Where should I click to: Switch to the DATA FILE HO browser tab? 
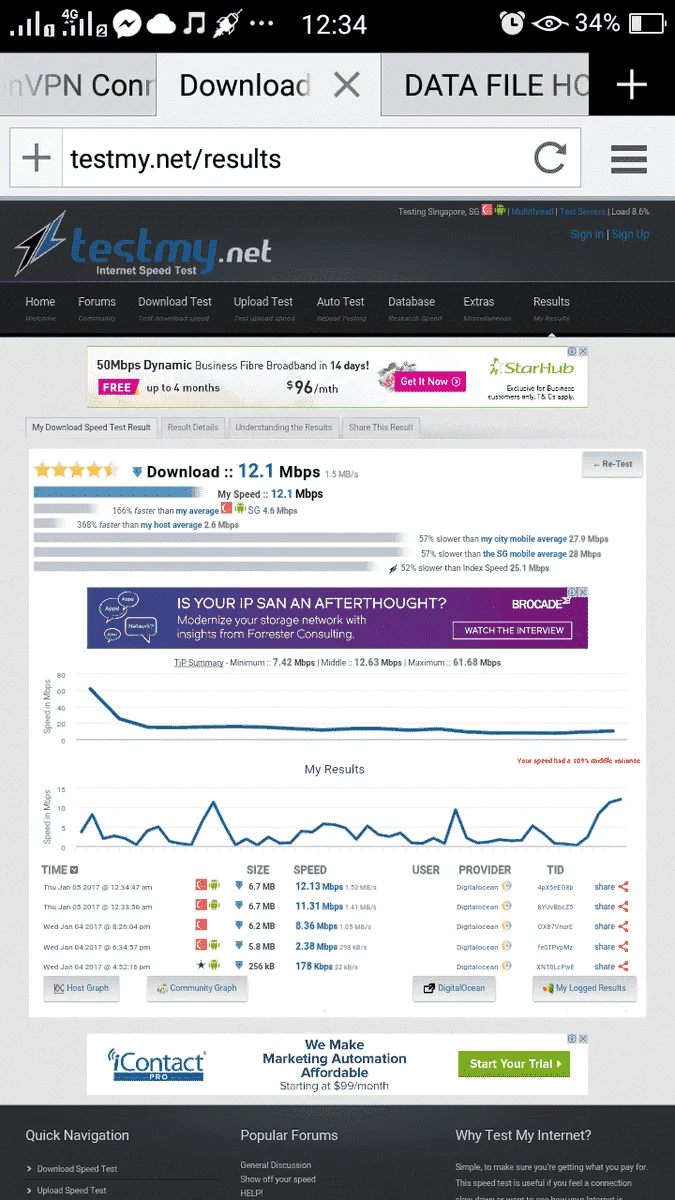pyautogui.click(x=485, y=85)
